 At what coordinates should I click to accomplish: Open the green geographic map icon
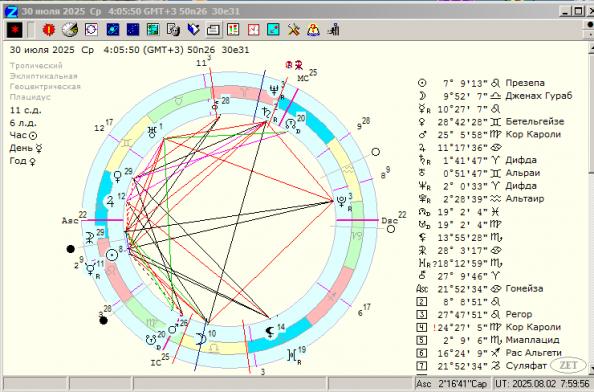click(x=153, y=30)
